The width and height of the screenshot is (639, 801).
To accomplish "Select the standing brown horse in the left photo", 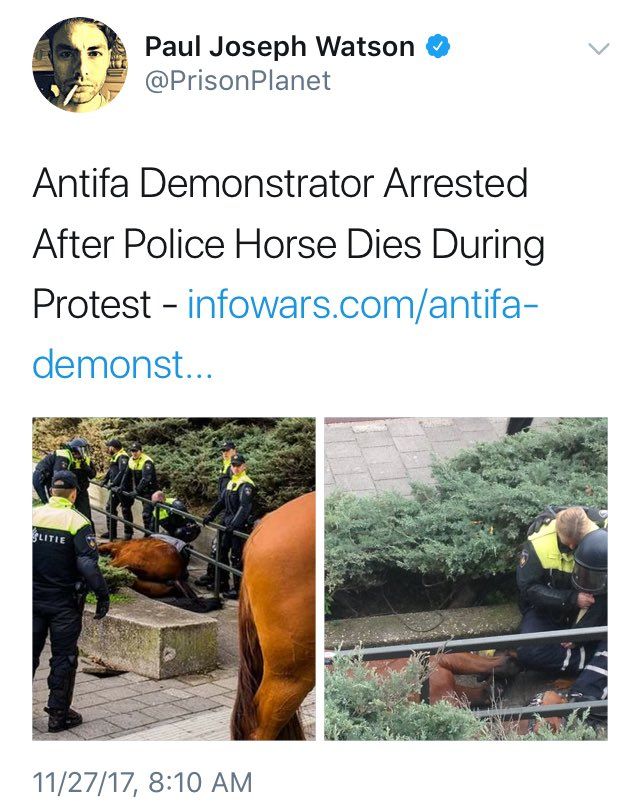I will (x=273, y=617).
